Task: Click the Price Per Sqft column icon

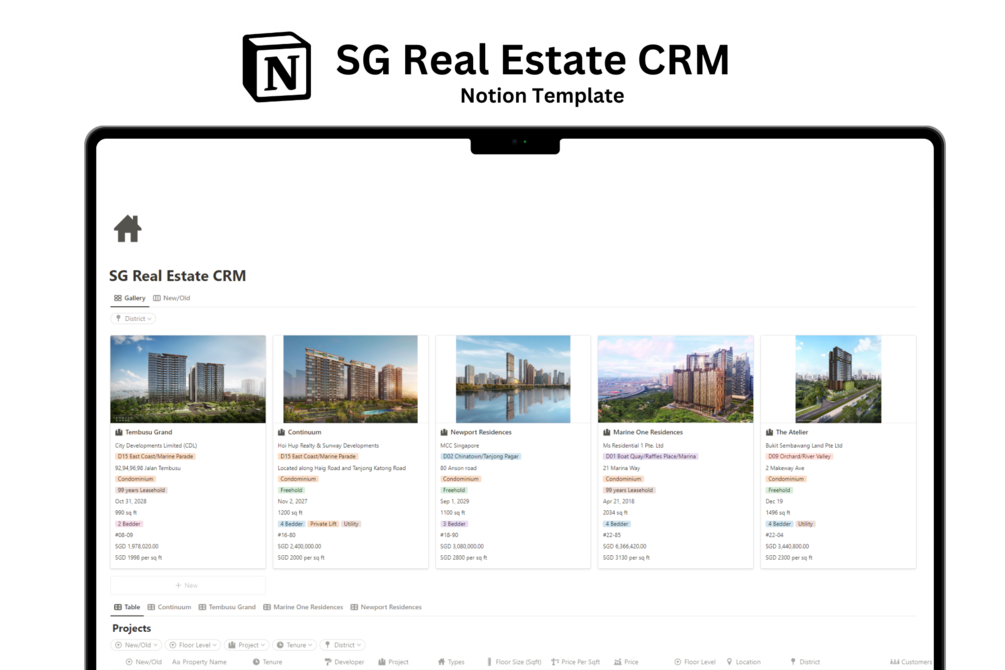Action: click(554, 662)
